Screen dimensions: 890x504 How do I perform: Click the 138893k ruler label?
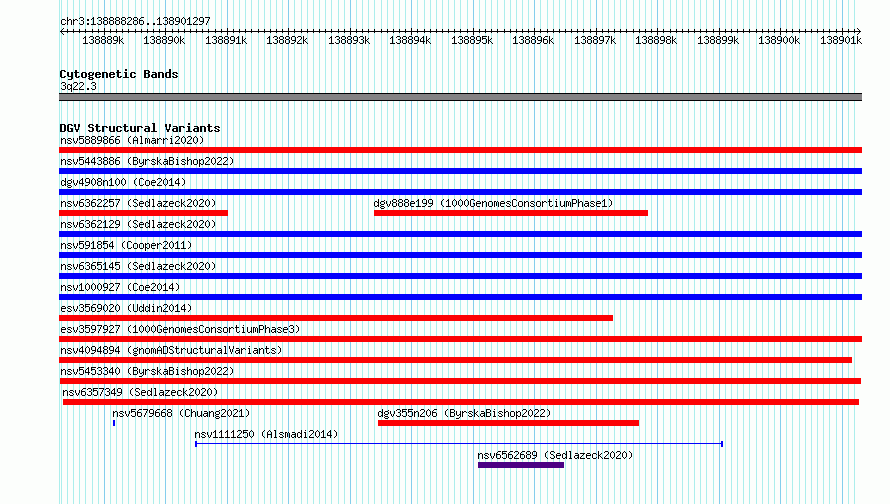349,40
